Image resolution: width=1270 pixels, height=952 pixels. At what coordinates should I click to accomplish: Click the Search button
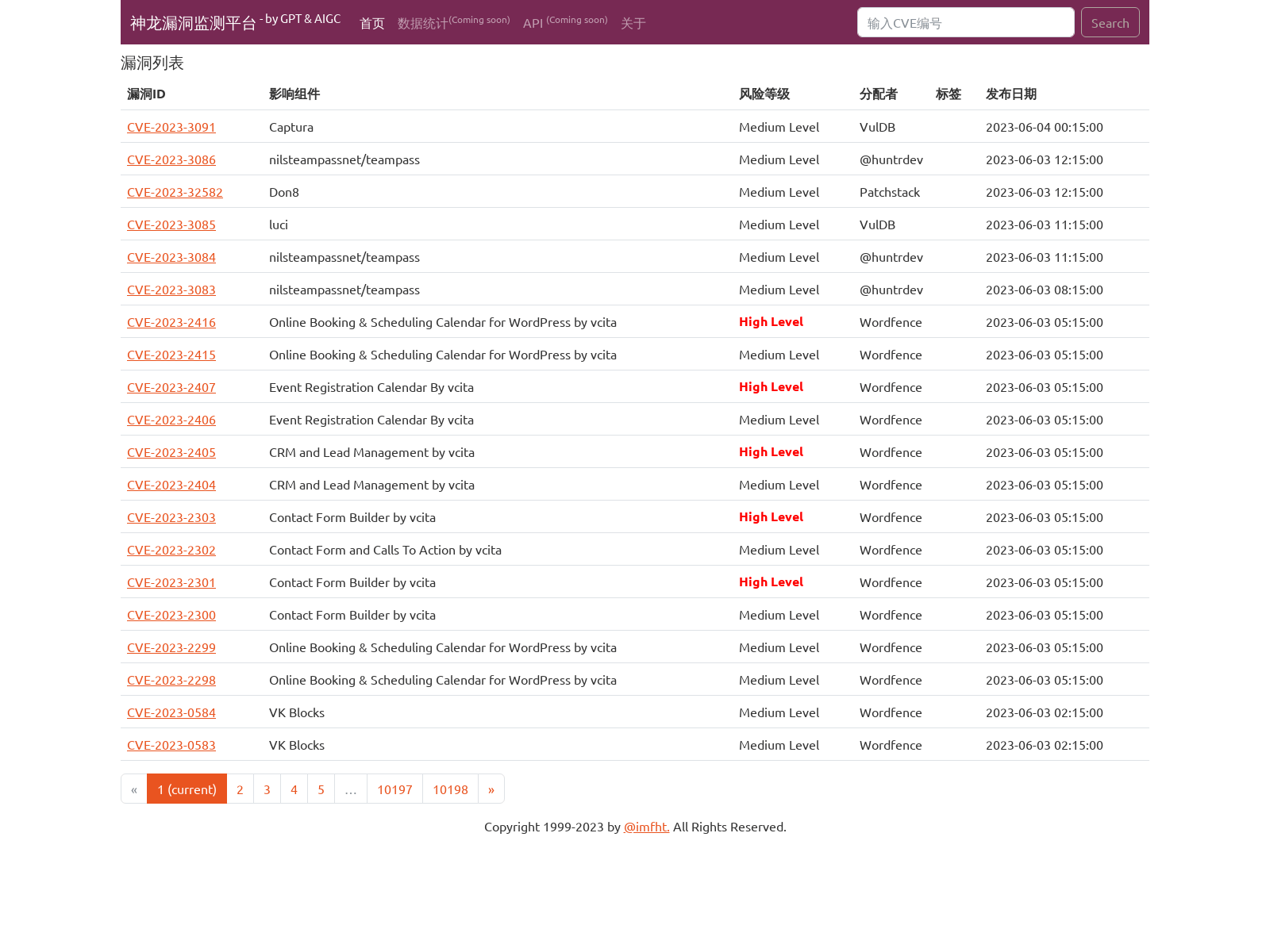[1110, 22]
